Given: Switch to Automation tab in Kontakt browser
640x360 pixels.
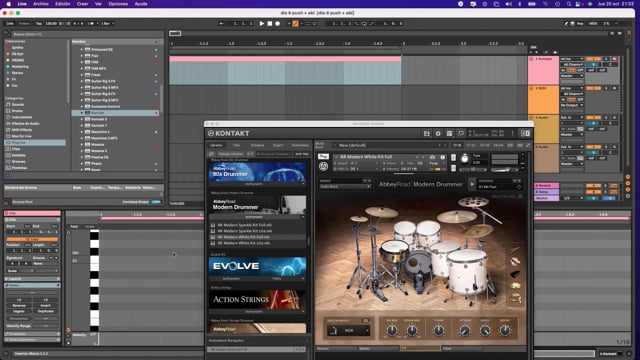Looking at the screenshot, I should tap(300, 145).
